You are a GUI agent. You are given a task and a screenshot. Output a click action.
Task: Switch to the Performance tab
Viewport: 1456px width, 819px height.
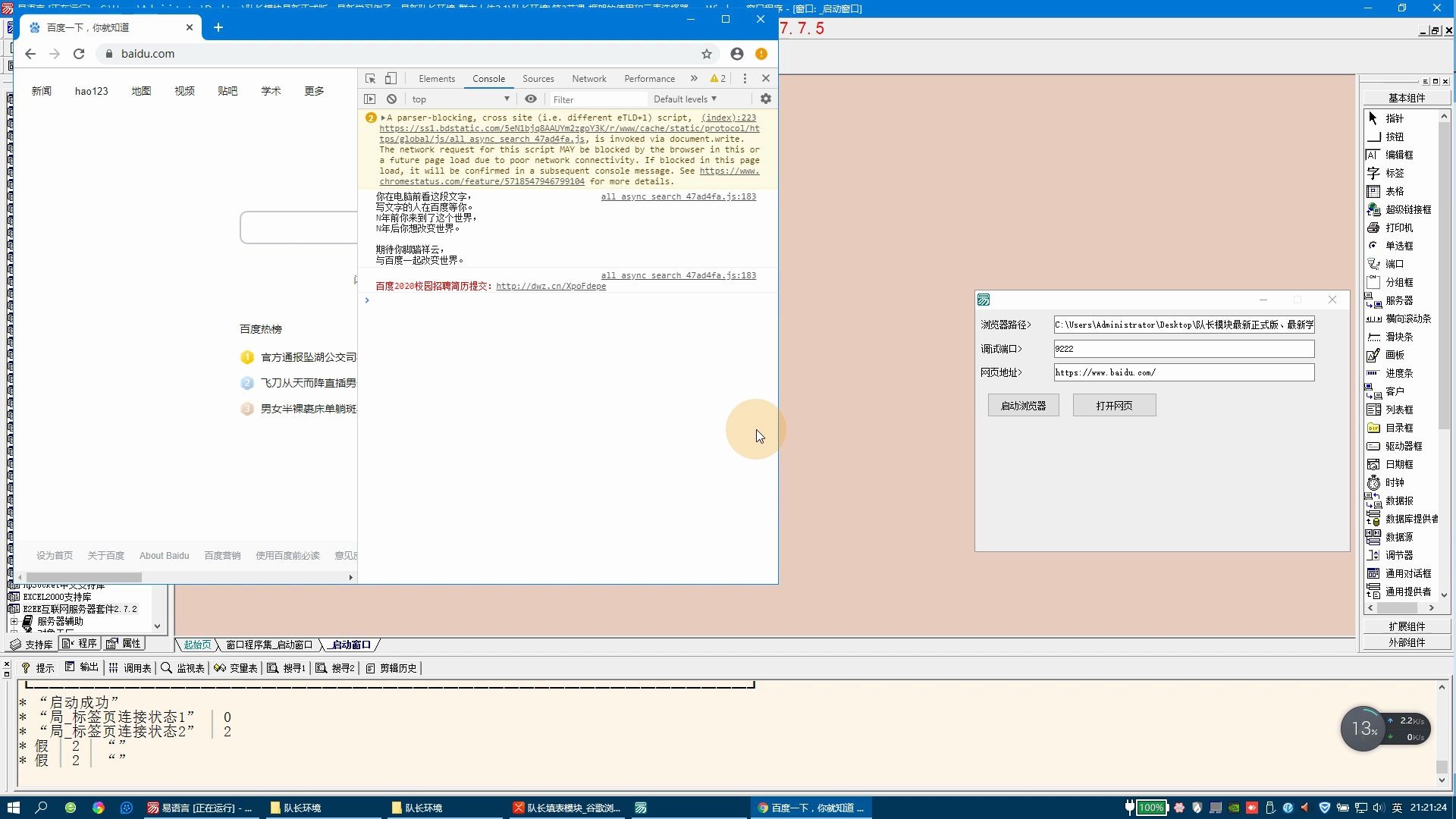649,78
